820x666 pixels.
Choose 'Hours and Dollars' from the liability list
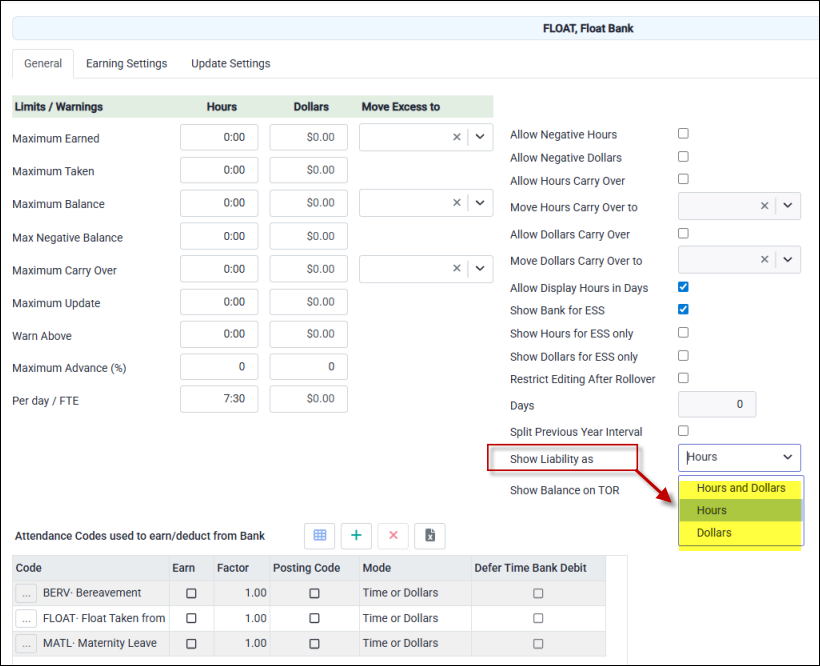click(x=741, y=488)
